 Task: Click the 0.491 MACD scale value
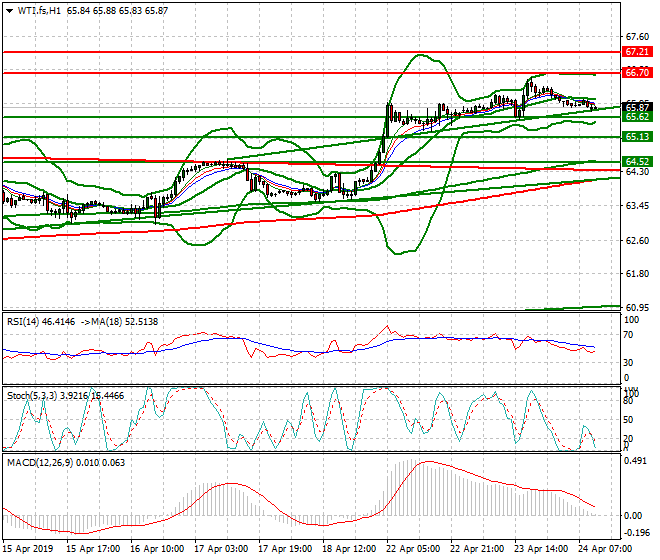[x=635, y=461]
